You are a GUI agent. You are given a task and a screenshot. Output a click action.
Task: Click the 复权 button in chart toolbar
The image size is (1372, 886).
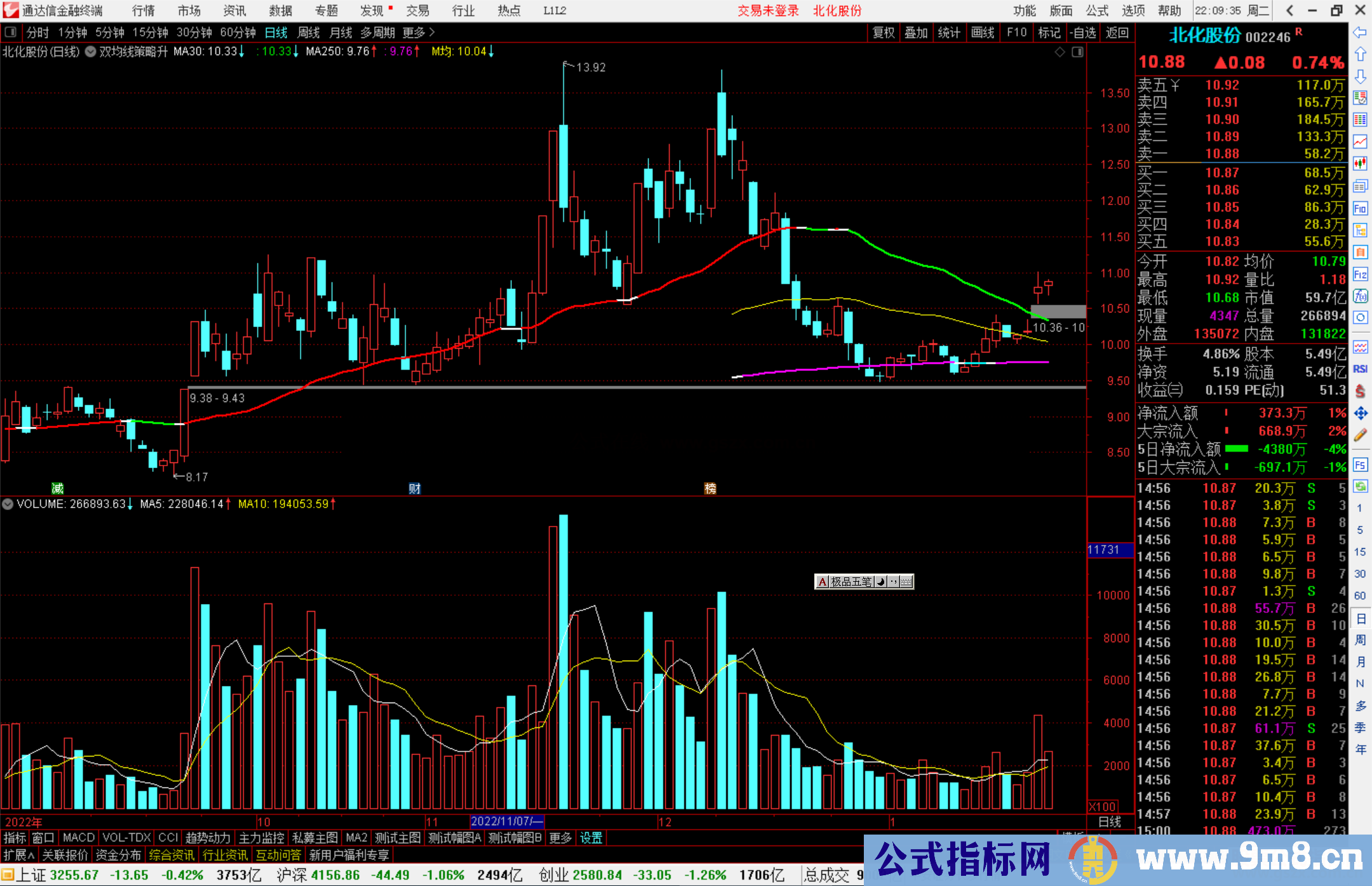point(884,32)
